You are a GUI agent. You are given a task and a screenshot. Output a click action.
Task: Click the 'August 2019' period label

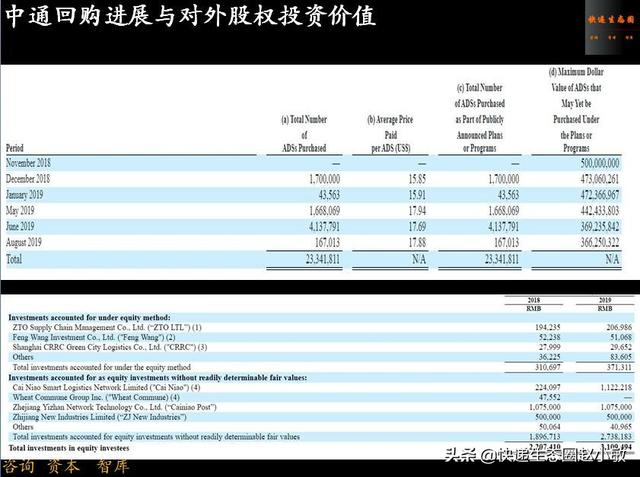pos(24,242)
